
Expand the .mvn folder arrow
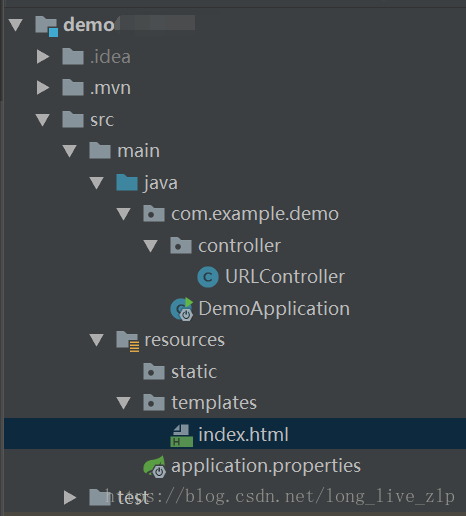coord(43,88)
